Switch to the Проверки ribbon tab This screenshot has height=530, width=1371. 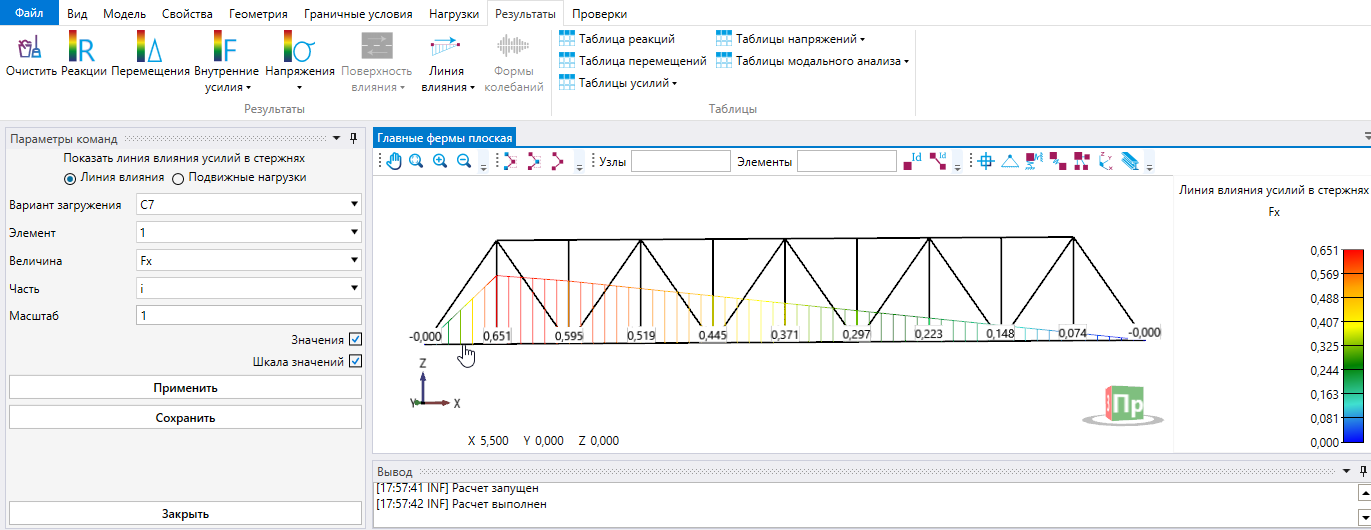[602, 14]
